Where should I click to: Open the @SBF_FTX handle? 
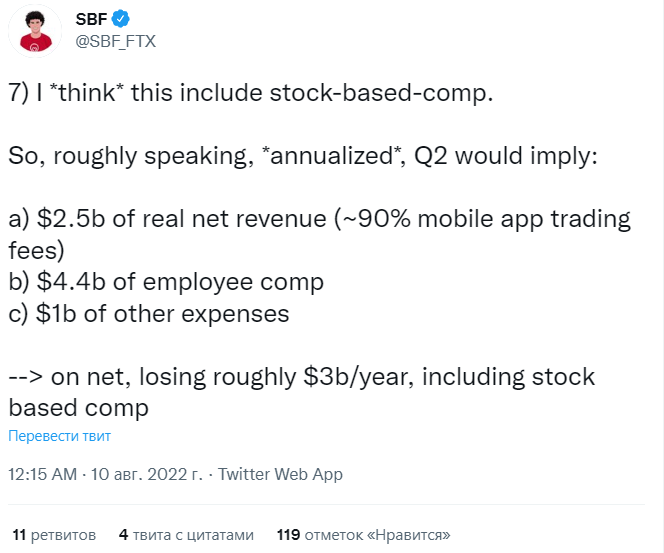(115, 41)
